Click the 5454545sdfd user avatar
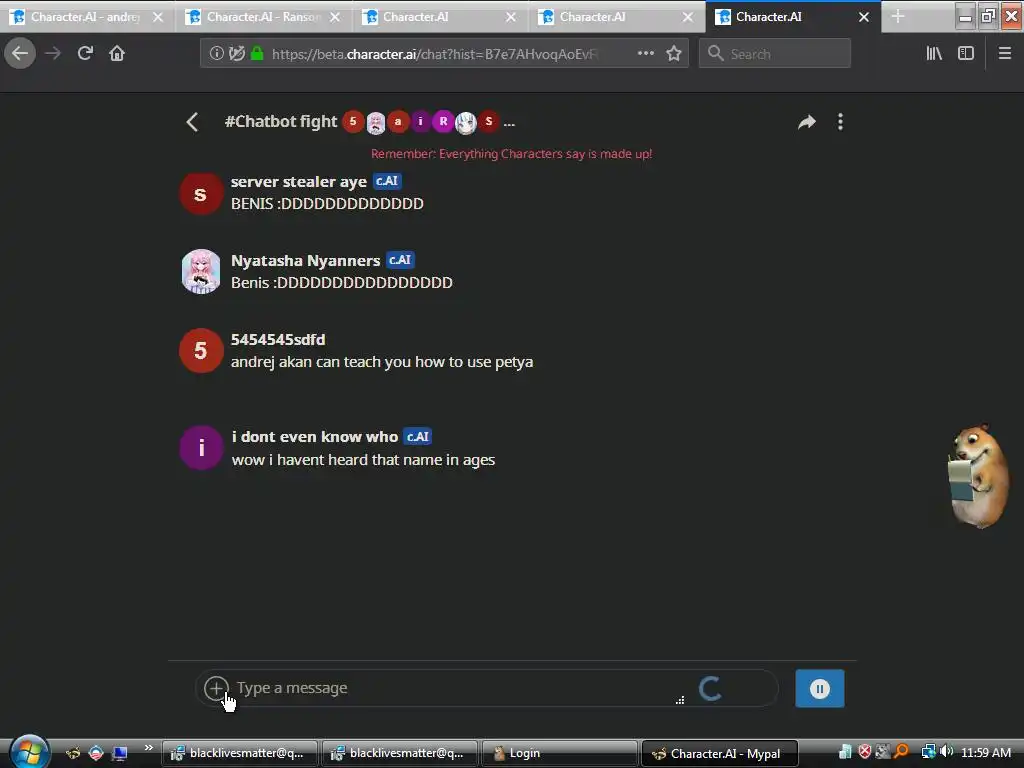The width and height of the screenshot is (1024, 768). click(201, 351)
